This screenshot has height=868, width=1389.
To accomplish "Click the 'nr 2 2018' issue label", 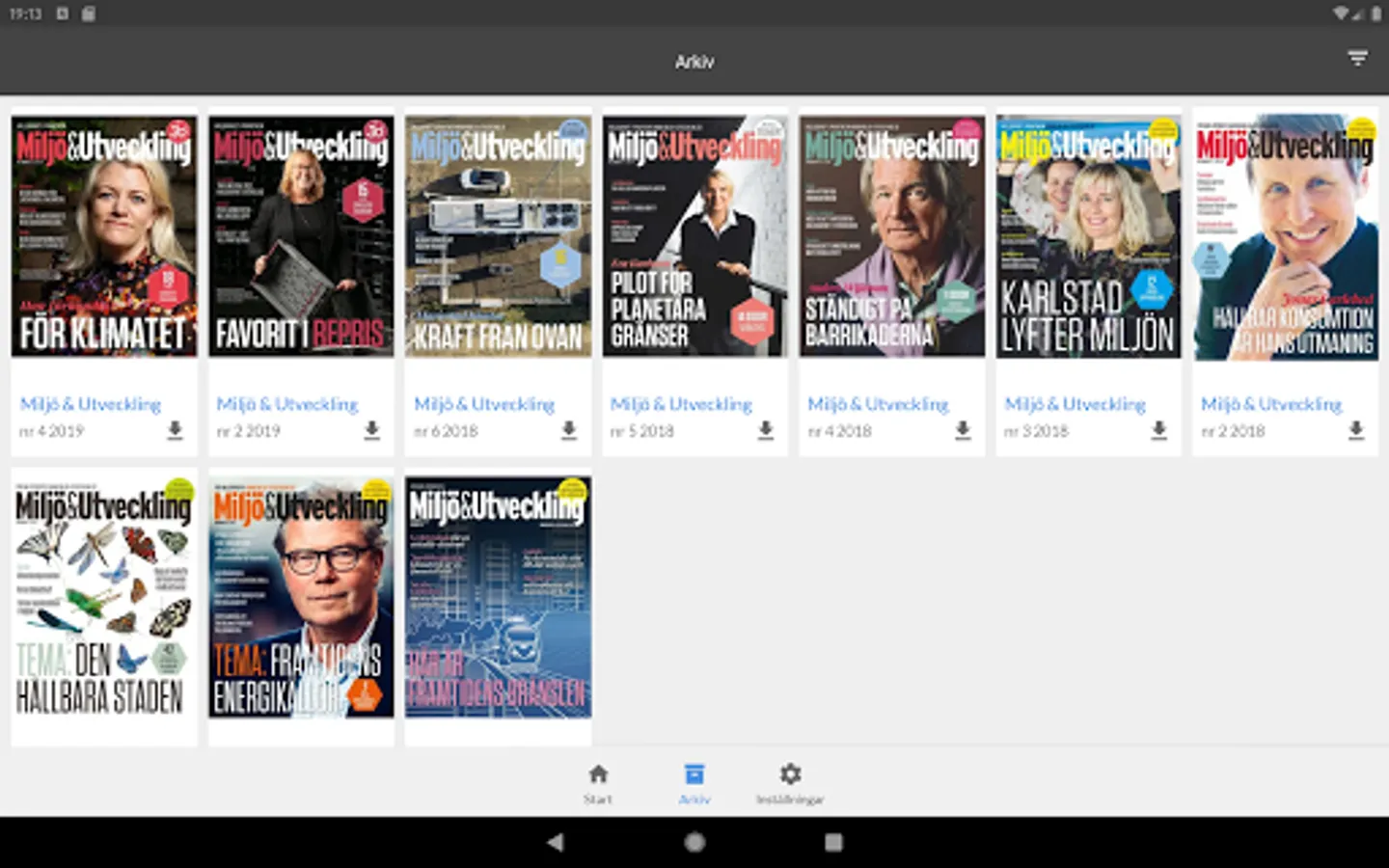I will pyautogui.click(x=1233, y=431).
